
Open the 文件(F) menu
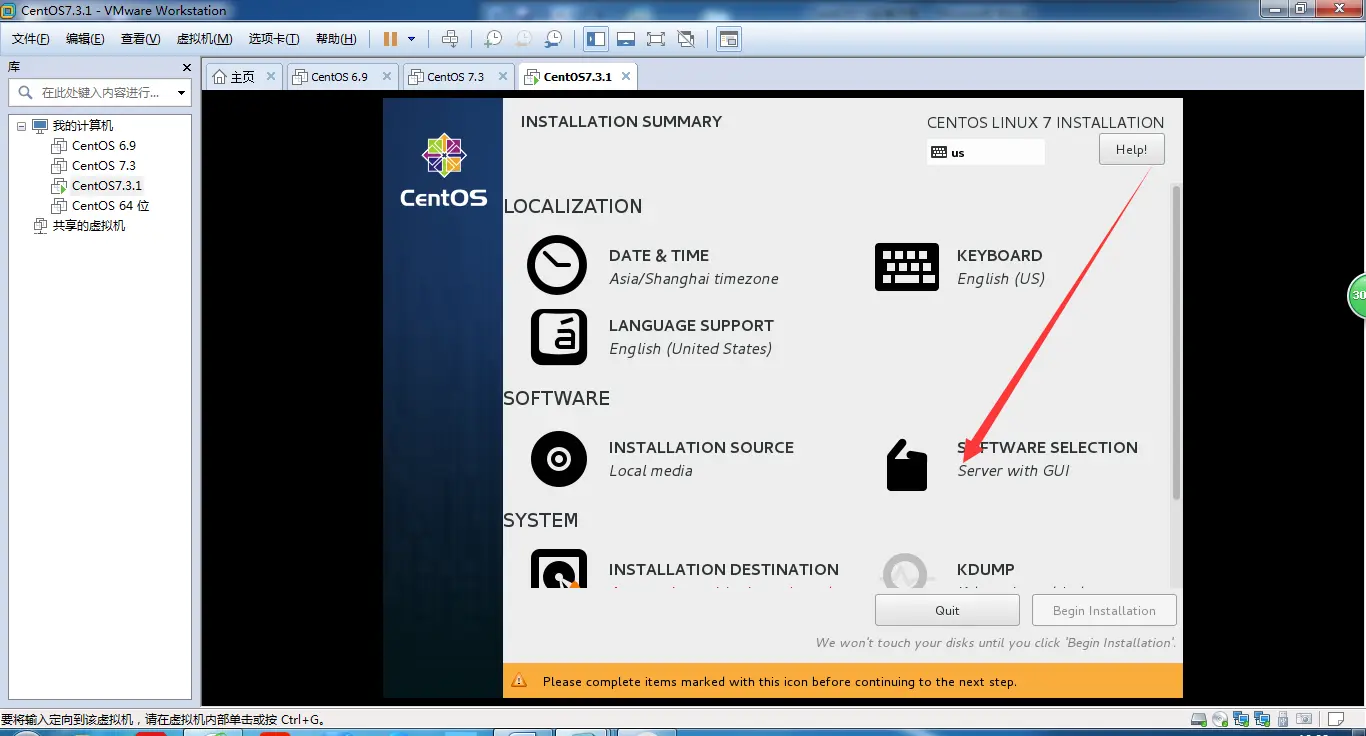pyautogui.click(x=31, y=39)
